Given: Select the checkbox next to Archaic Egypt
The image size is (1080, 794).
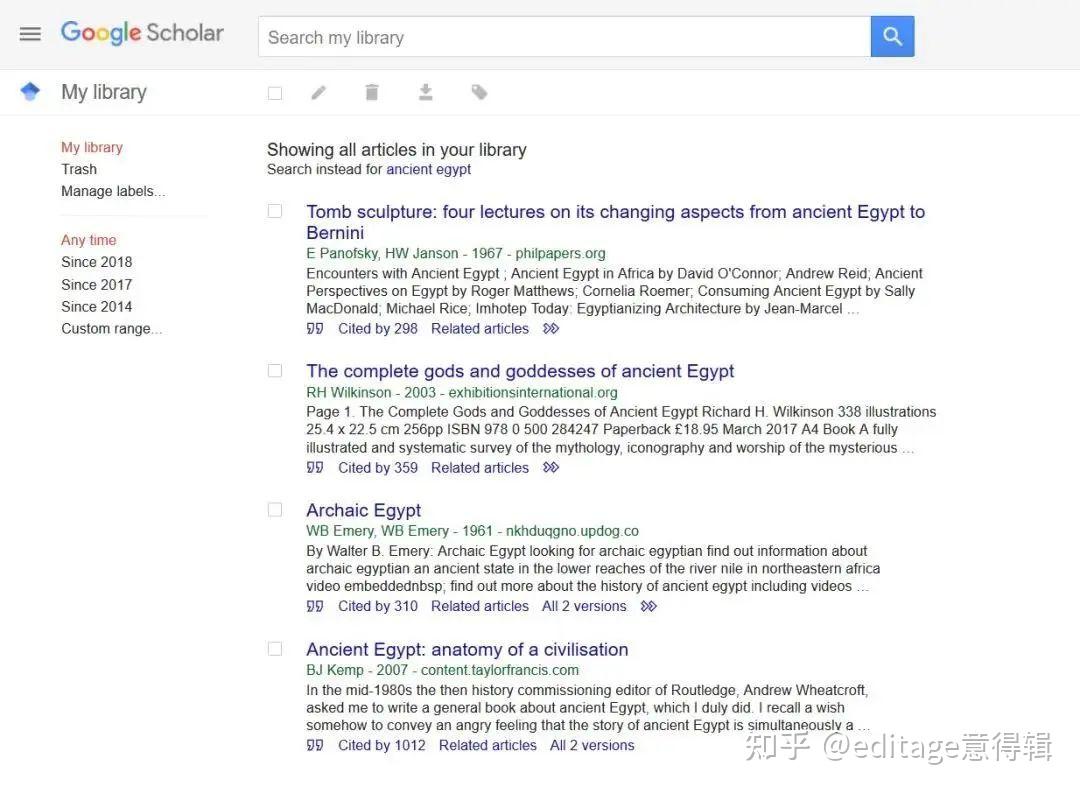Looking at the screenshot, I should (275, 510).
